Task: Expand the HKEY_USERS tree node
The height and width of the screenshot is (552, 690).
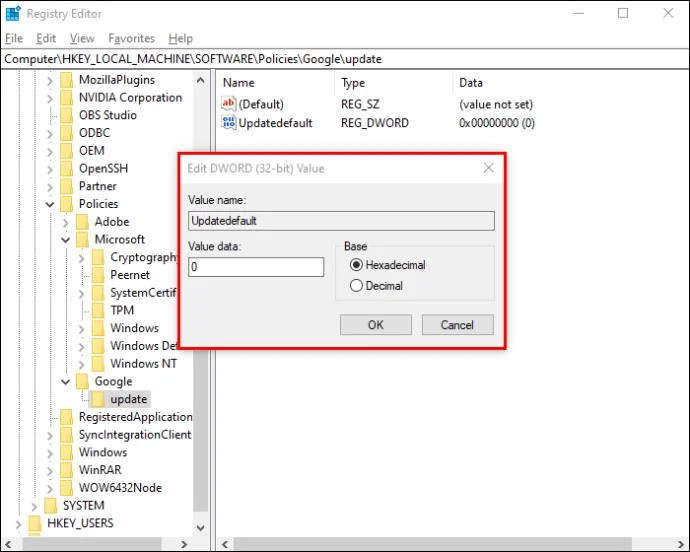Action: [x=18, y=524]
